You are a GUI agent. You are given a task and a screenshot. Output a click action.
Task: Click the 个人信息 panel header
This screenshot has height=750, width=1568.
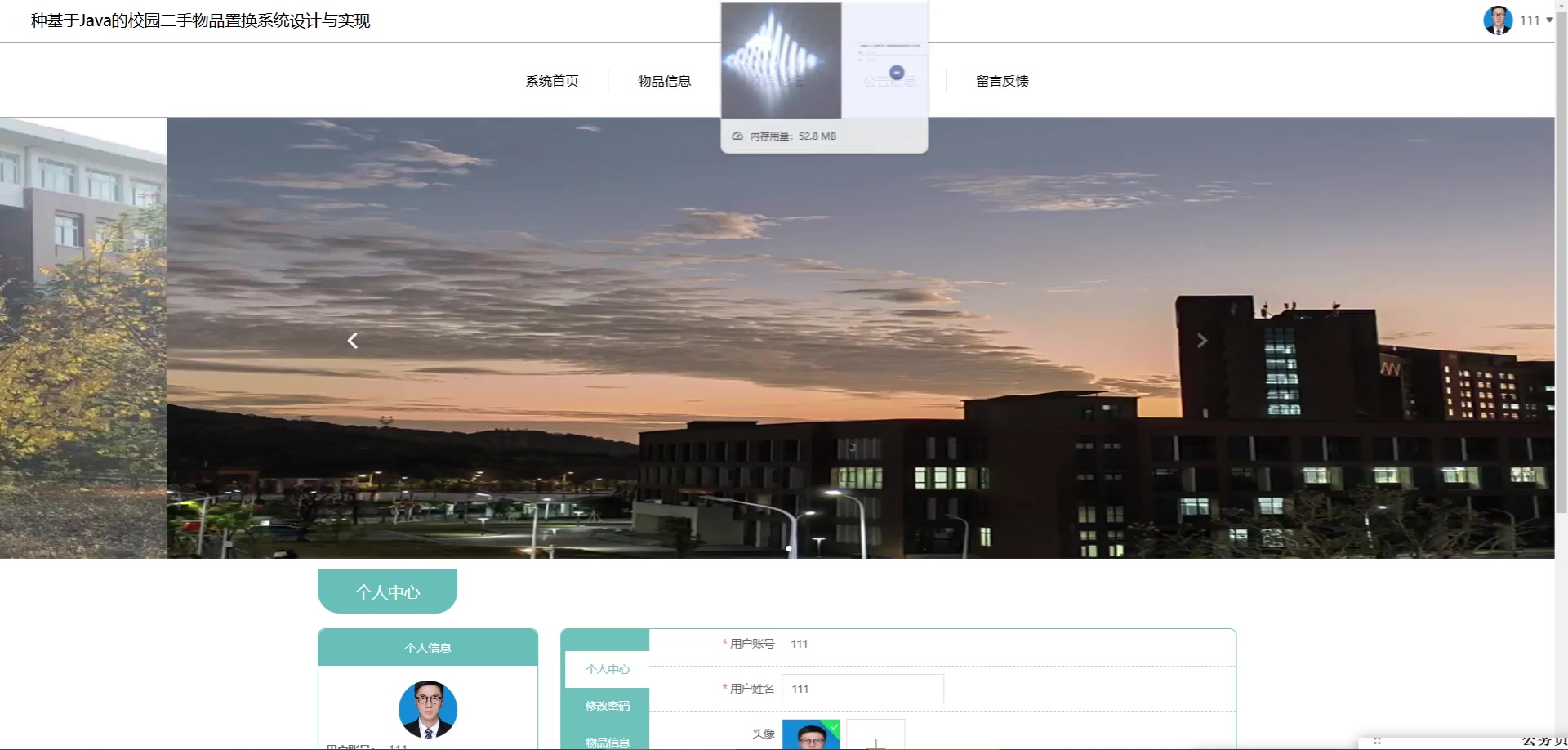[x=428, y=648]
